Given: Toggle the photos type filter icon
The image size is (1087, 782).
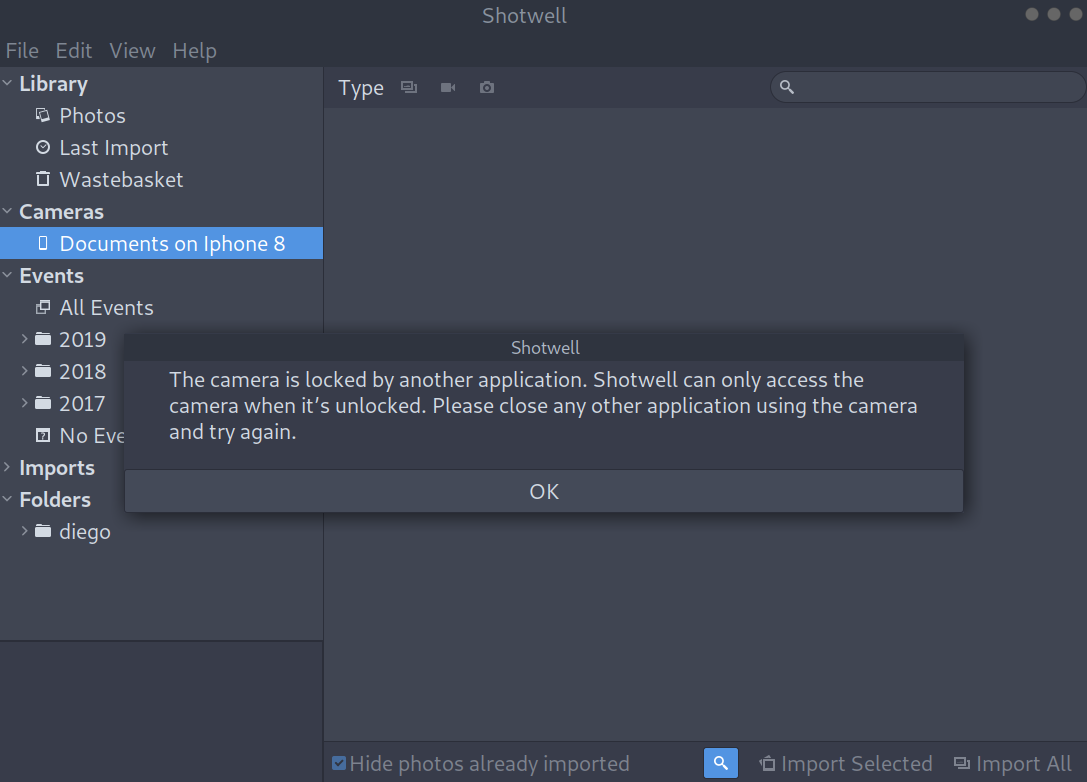Looking at the screenshot, I should pos(409,87).
